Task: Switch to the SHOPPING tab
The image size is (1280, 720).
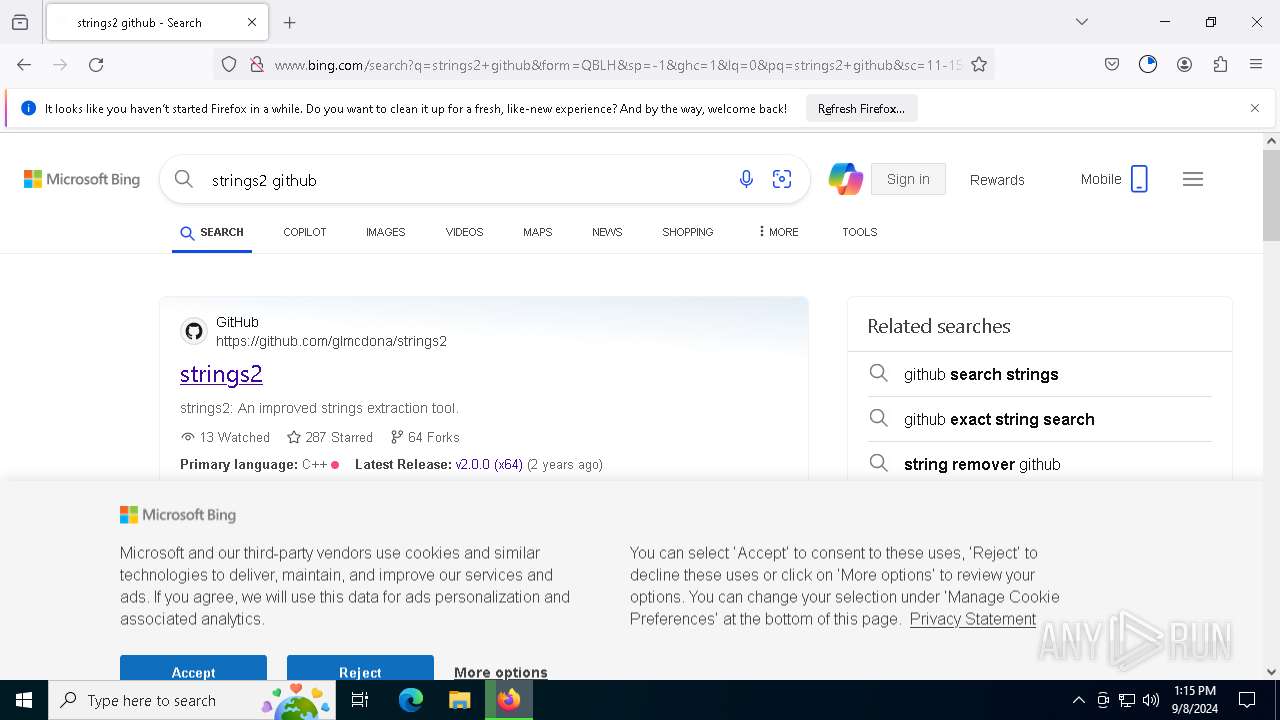Action: click(688, 232)
